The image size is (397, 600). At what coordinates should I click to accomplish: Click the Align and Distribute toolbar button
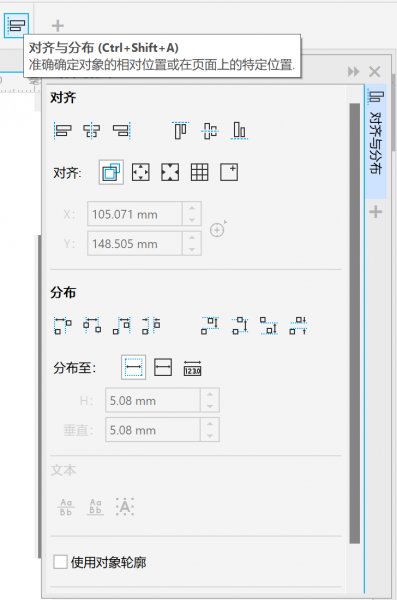[x=16, y=25]
